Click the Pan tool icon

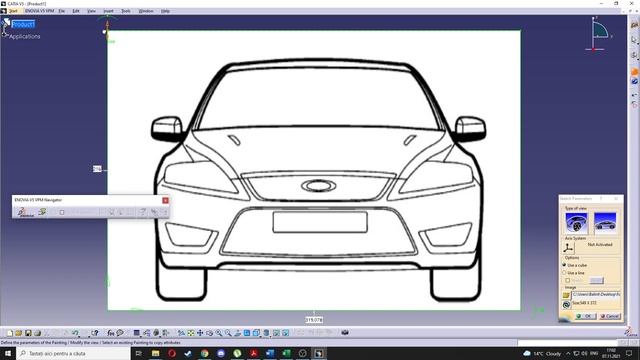200,333
